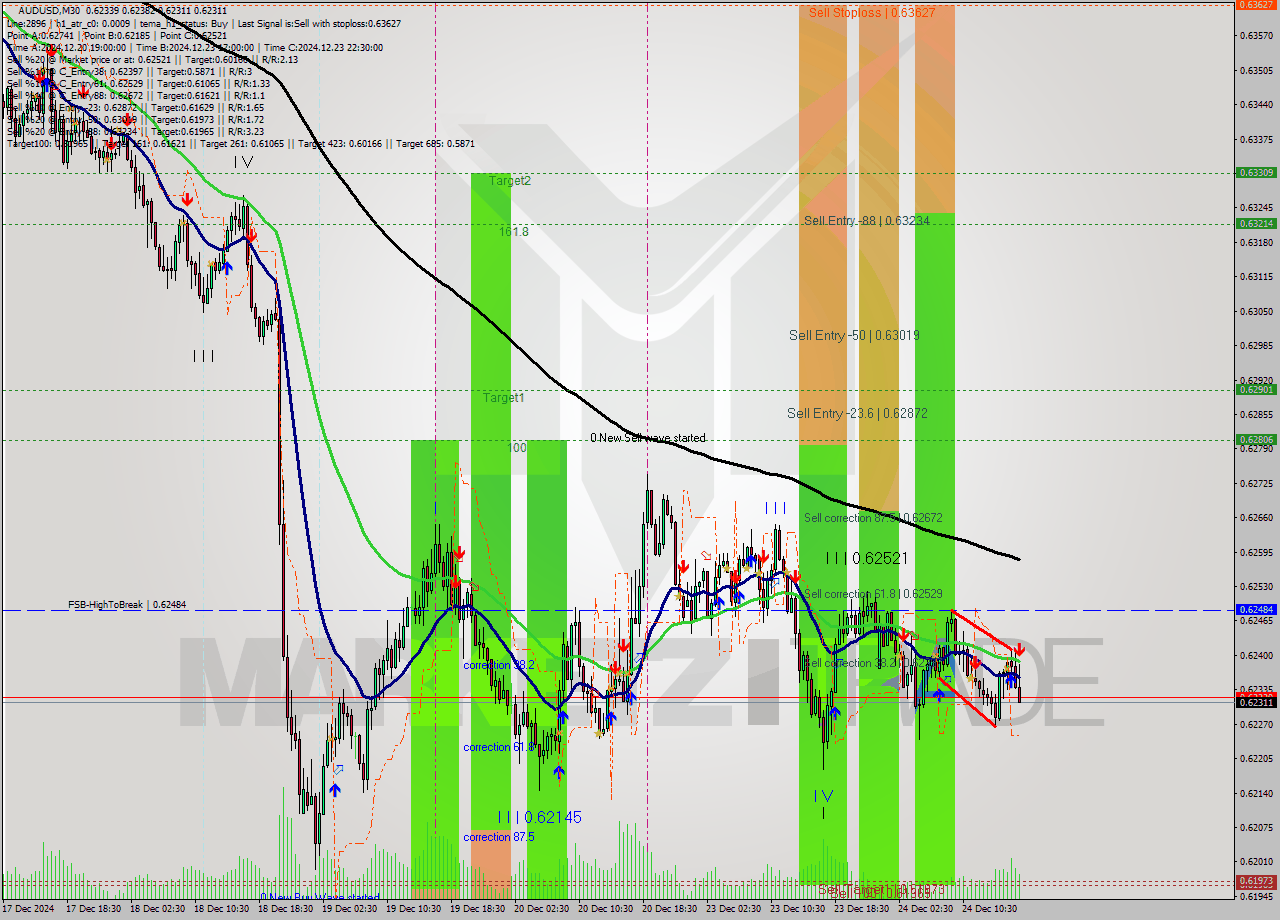Click the red 0.61973 price axis tag
Viewport: 1280px width, 920px height.
[x=1255, y=881]
